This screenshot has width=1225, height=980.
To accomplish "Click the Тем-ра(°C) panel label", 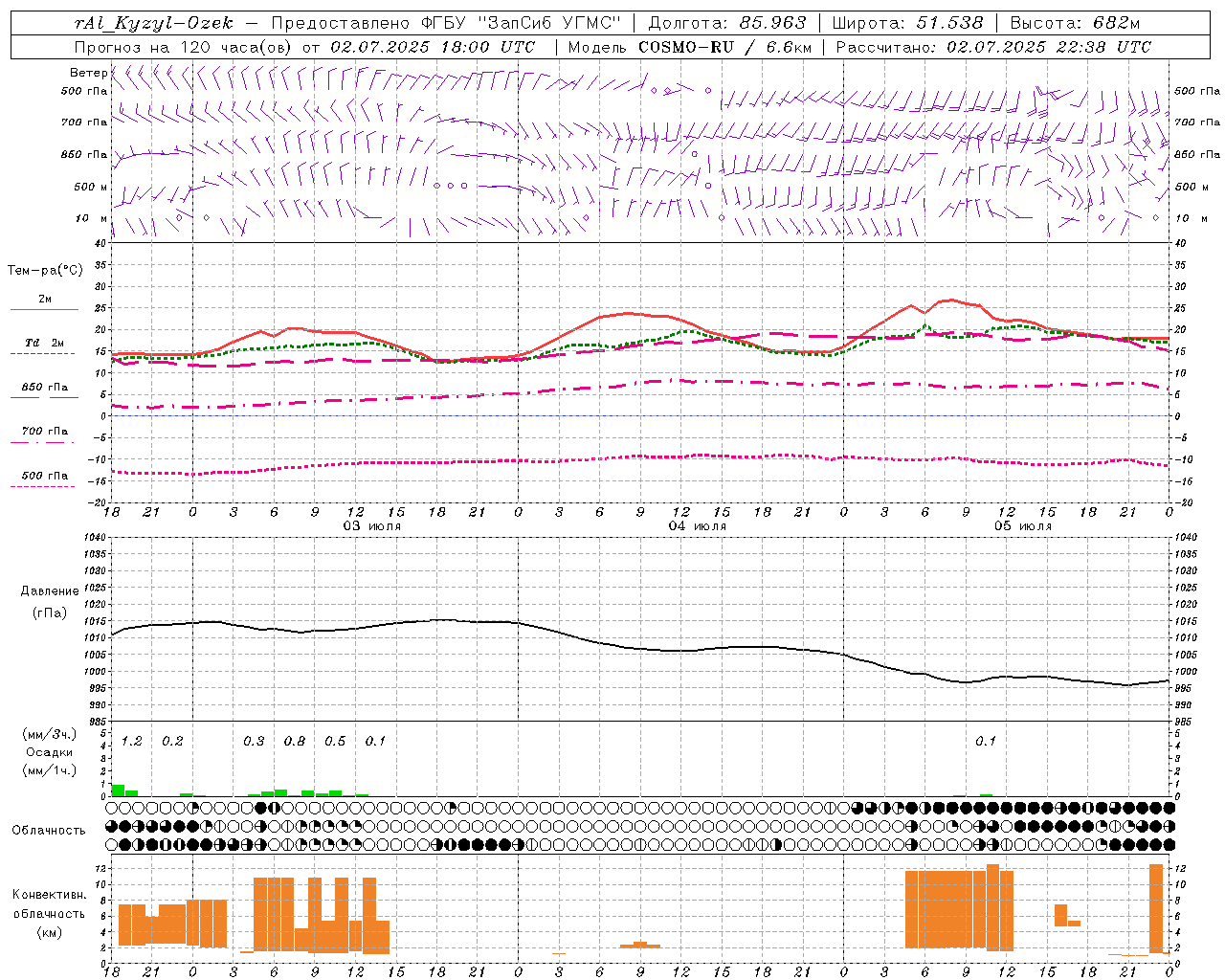I will point(45,270).
